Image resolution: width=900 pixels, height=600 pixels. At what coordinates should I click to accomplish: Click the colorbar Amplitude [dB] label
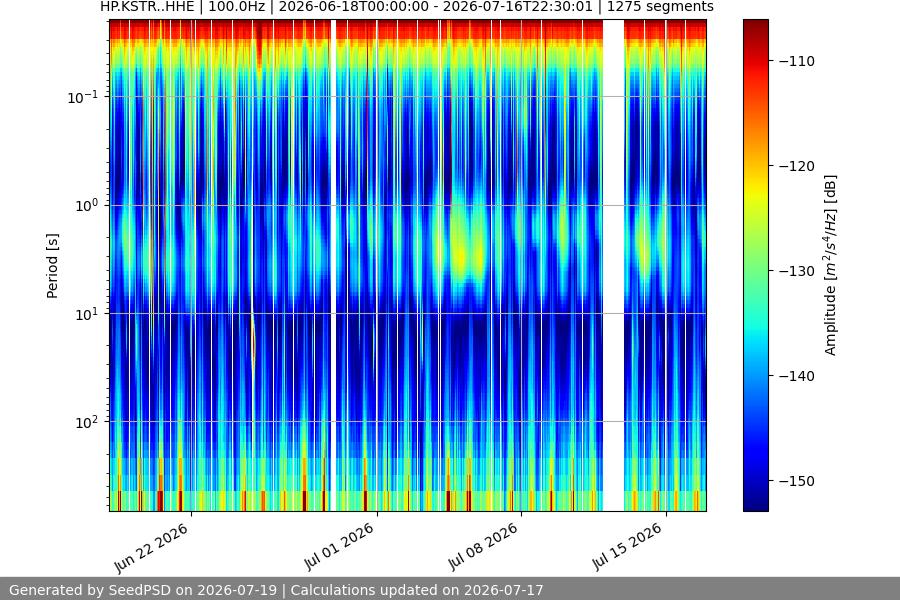(x=831, y=265)
